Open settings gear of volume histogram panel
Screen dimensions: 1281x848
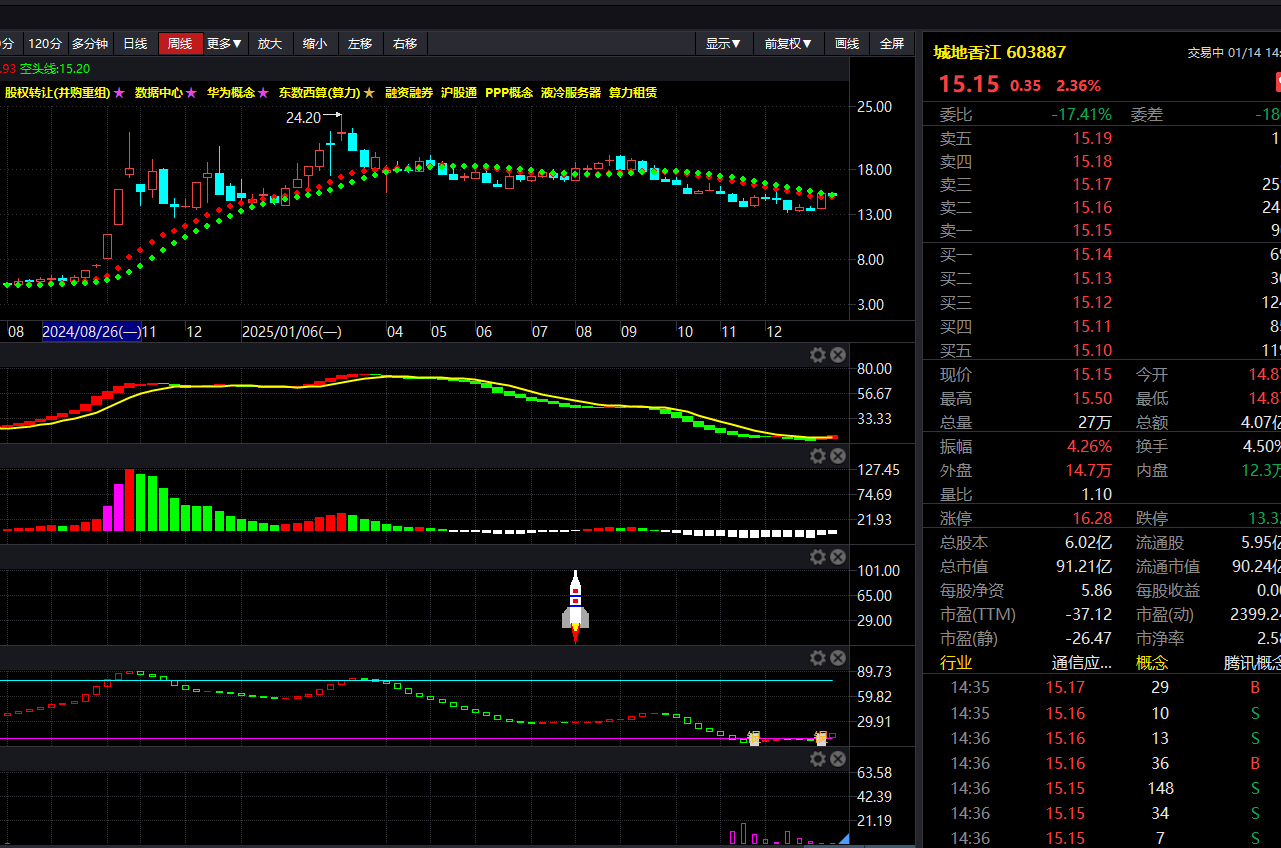pos(817,456)
